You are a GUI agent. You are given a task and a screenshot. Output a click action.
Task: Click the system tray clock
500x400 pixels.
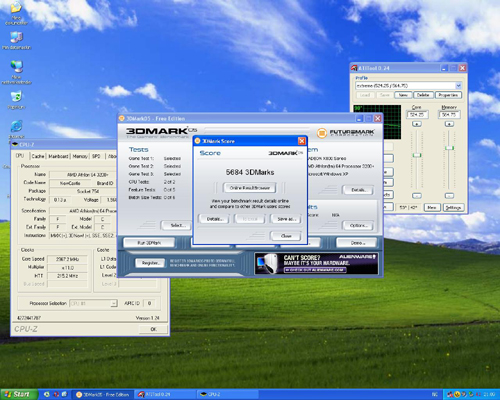(489, 394)
